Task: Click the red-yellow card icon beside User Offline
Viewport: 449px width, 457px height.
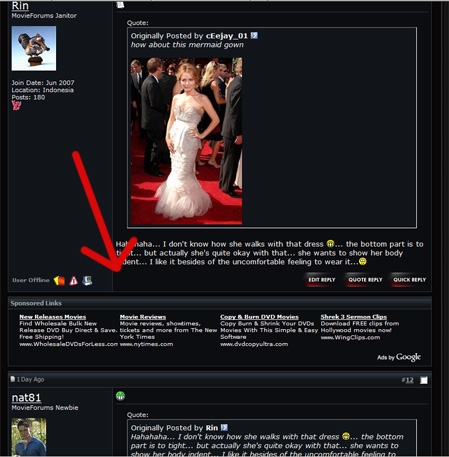Action: [x=59, y=281]
